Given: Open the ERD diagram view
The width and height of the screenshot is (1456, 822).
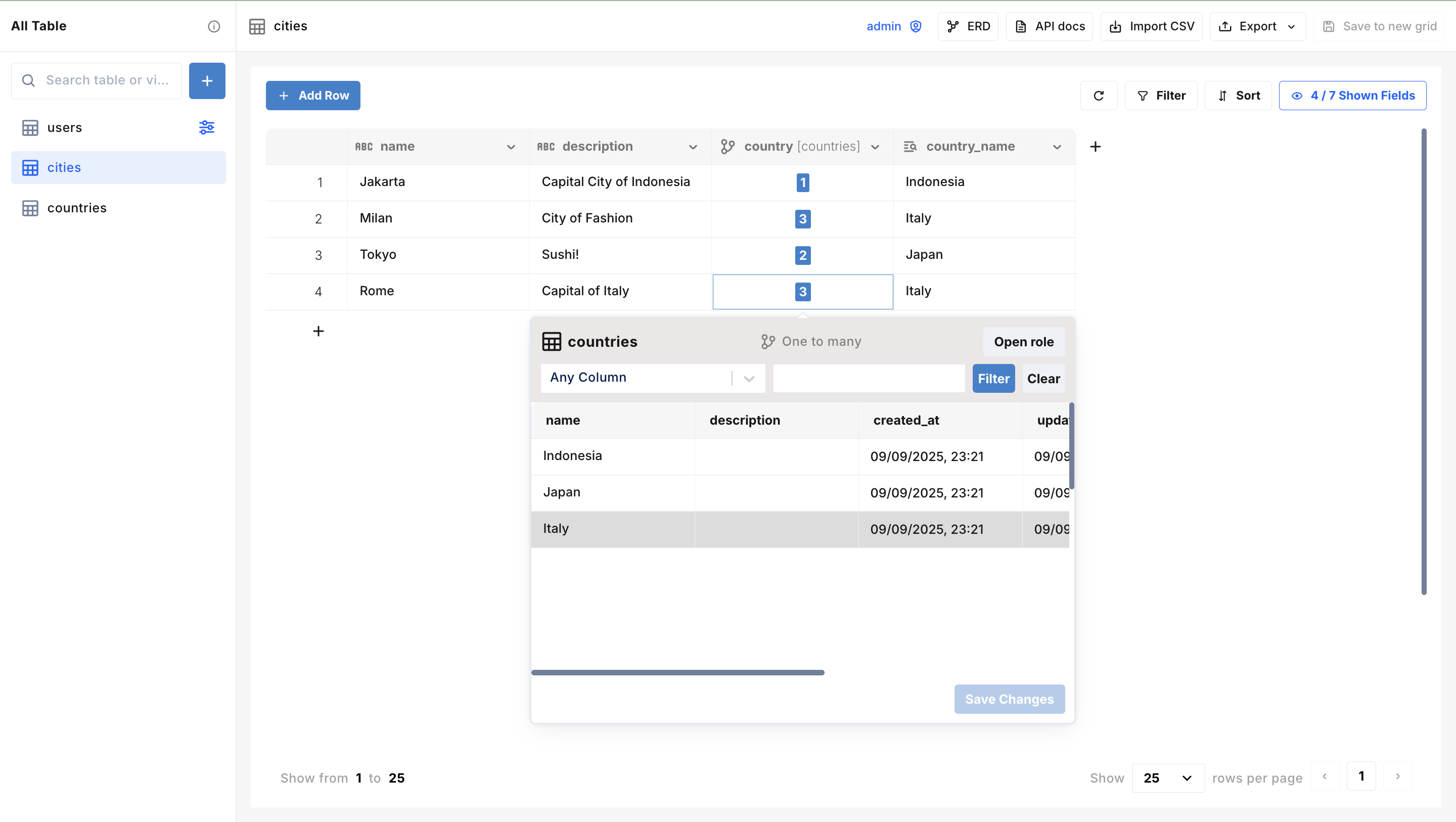Looking at the screenshot, I should point(968,27).
